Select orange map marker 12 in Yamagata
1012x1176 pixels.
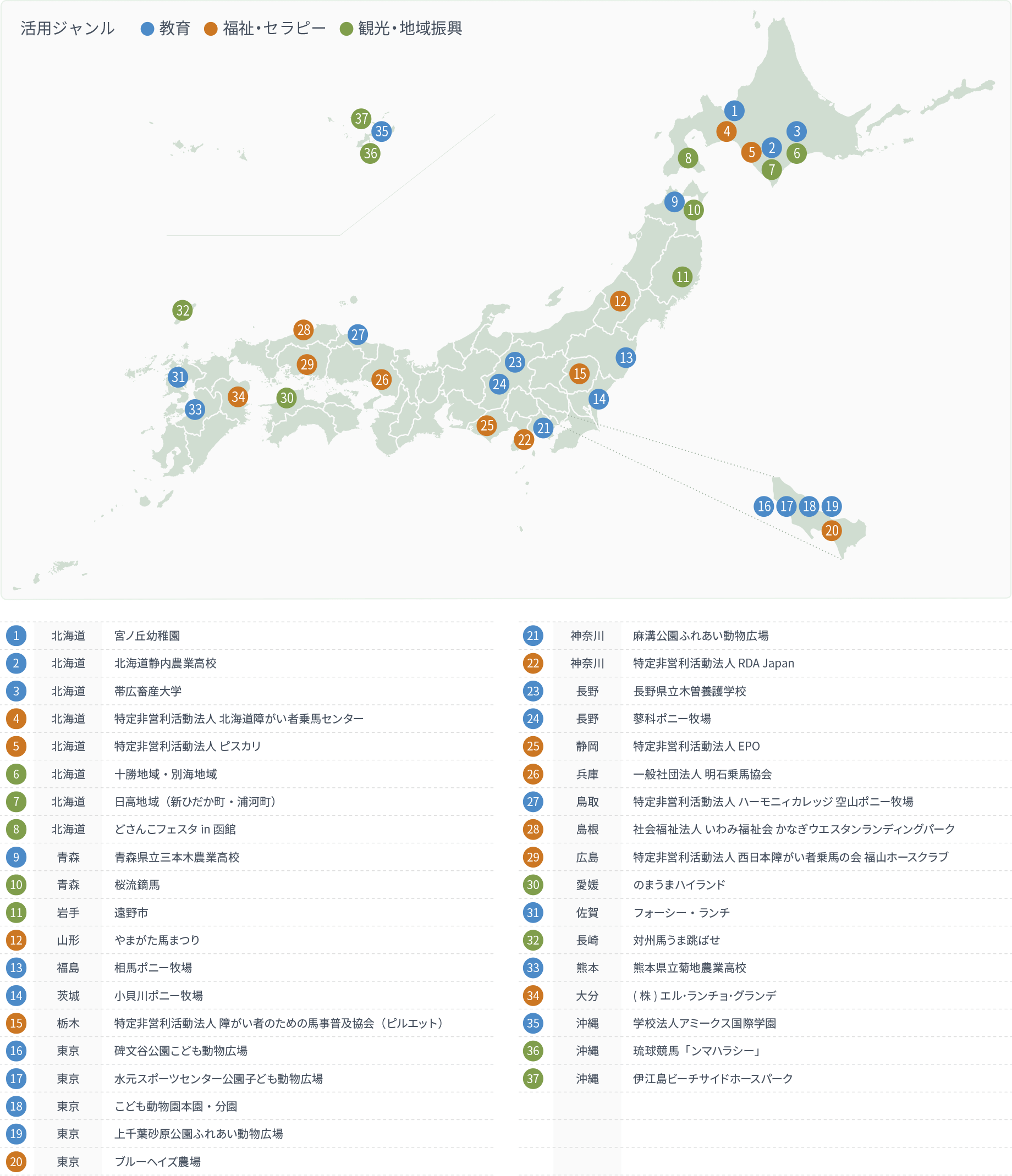620,301
